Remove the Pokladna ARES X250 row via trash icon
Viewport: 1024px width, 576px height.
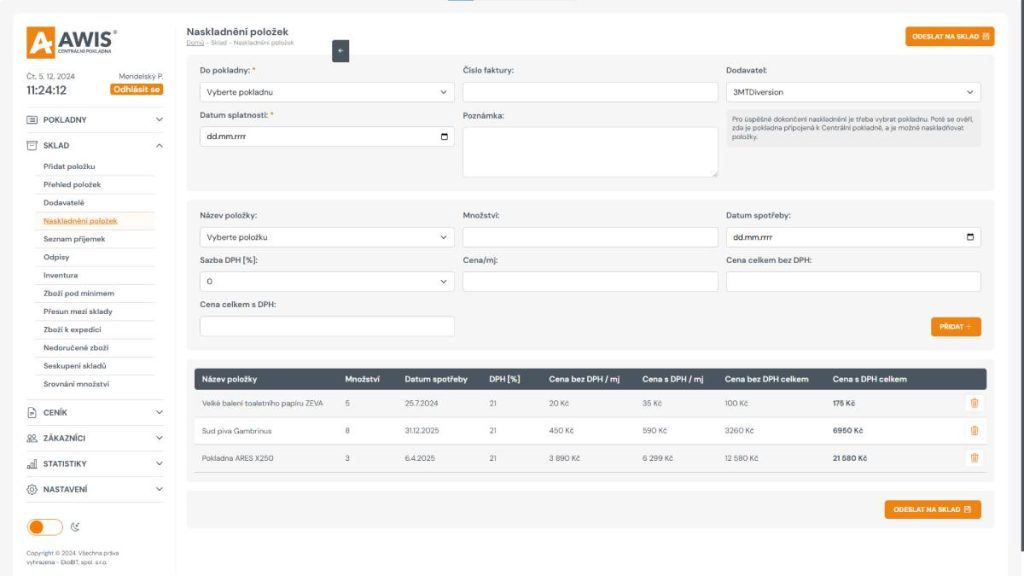tap(974, 458)
